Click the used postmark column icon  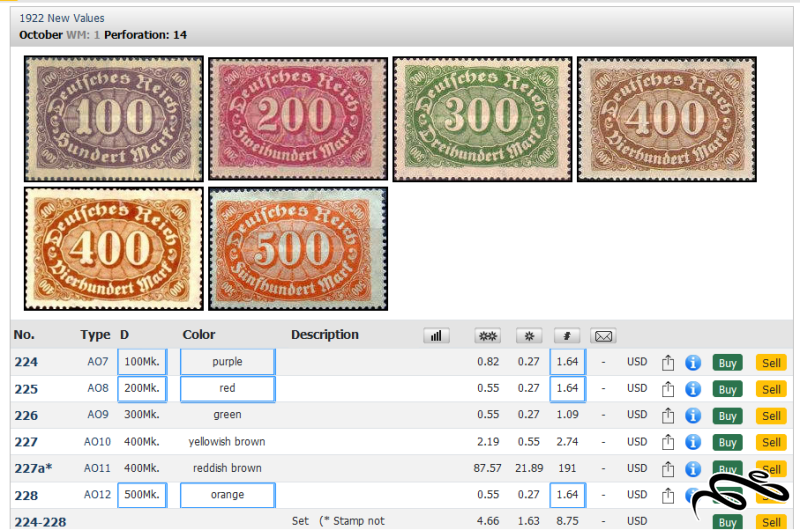(566, 336)
